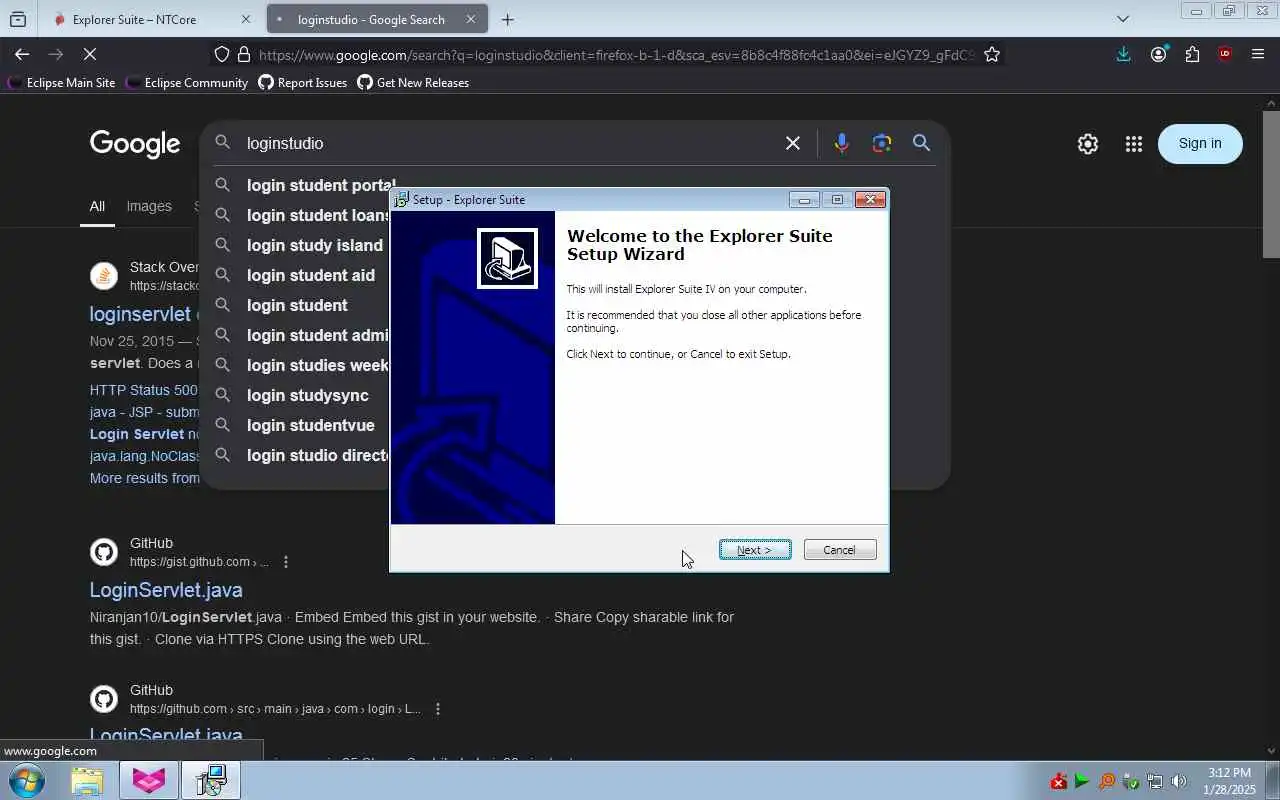Open Google quick settings gear

click(x=1088, y=144)
